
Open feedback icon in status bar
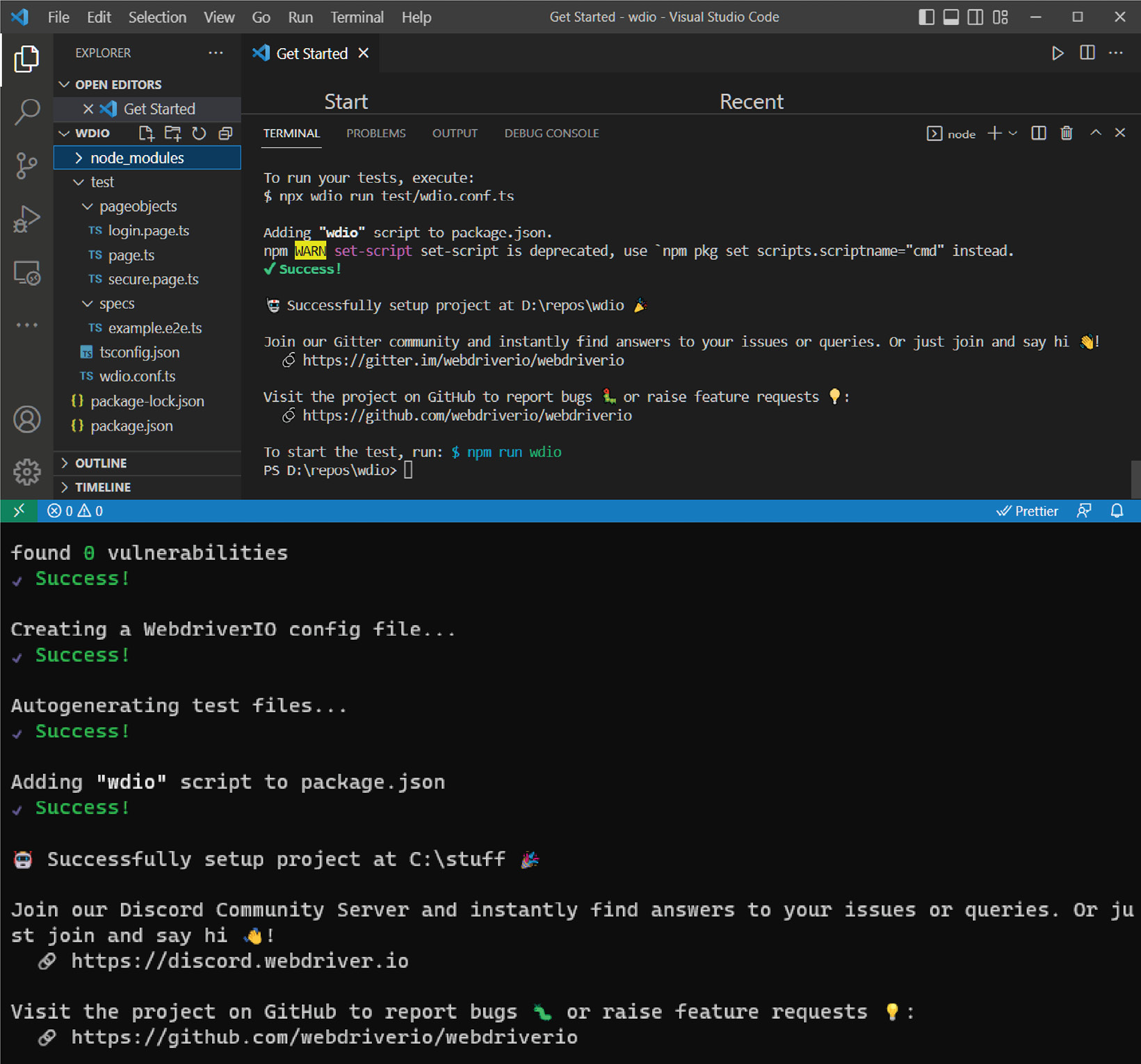click(x=1084, y=511)
